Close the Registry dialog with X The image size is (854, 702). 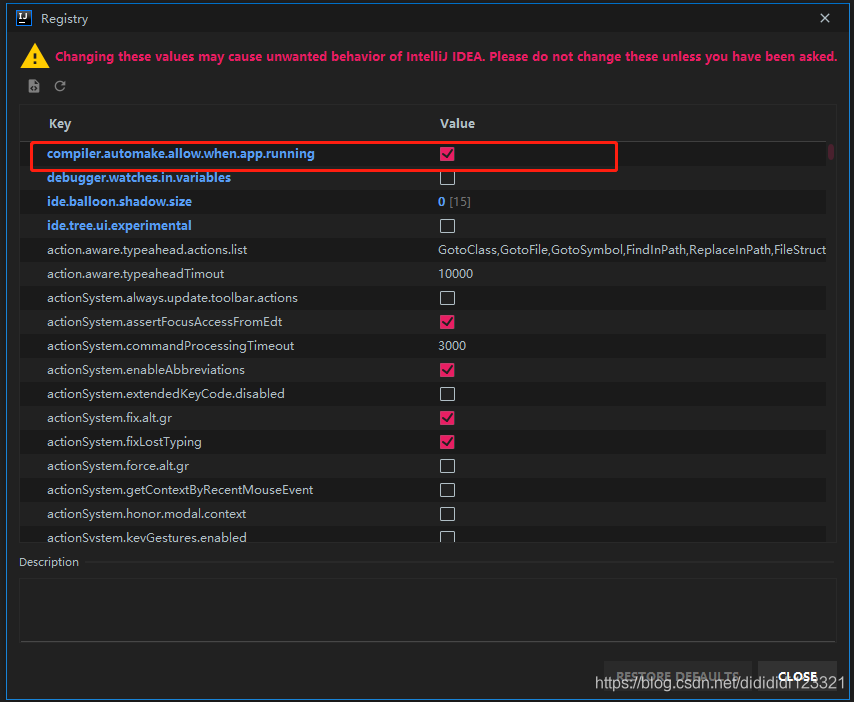click(x=825, y=18)
